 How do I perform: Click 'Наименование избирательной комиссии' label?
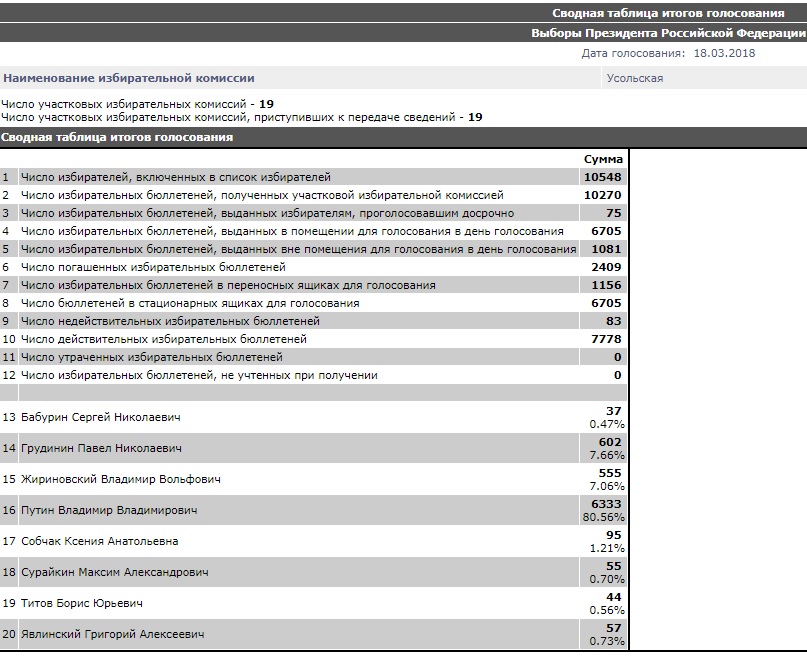129,78
